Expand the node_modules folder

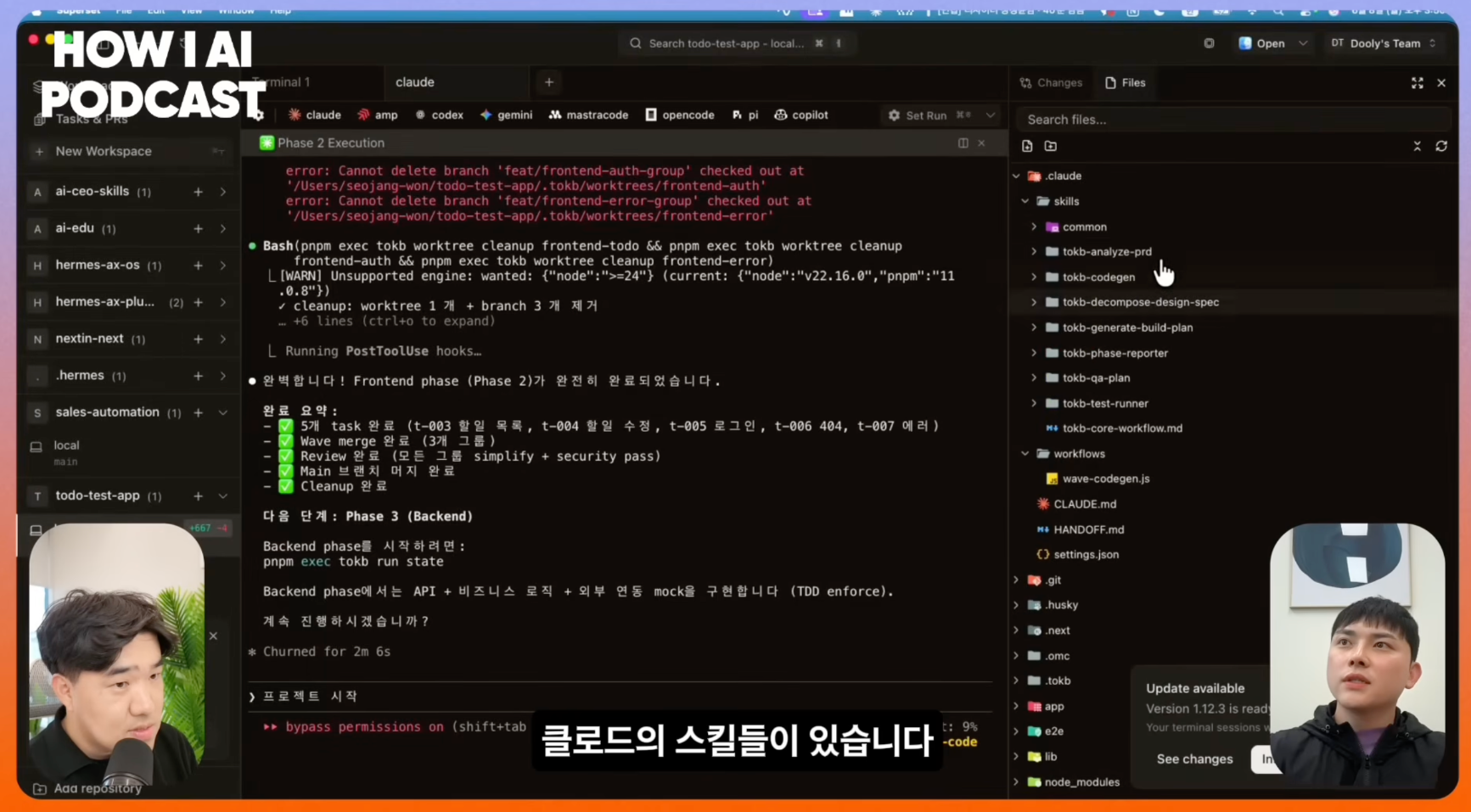click(x=1016, y=782)
